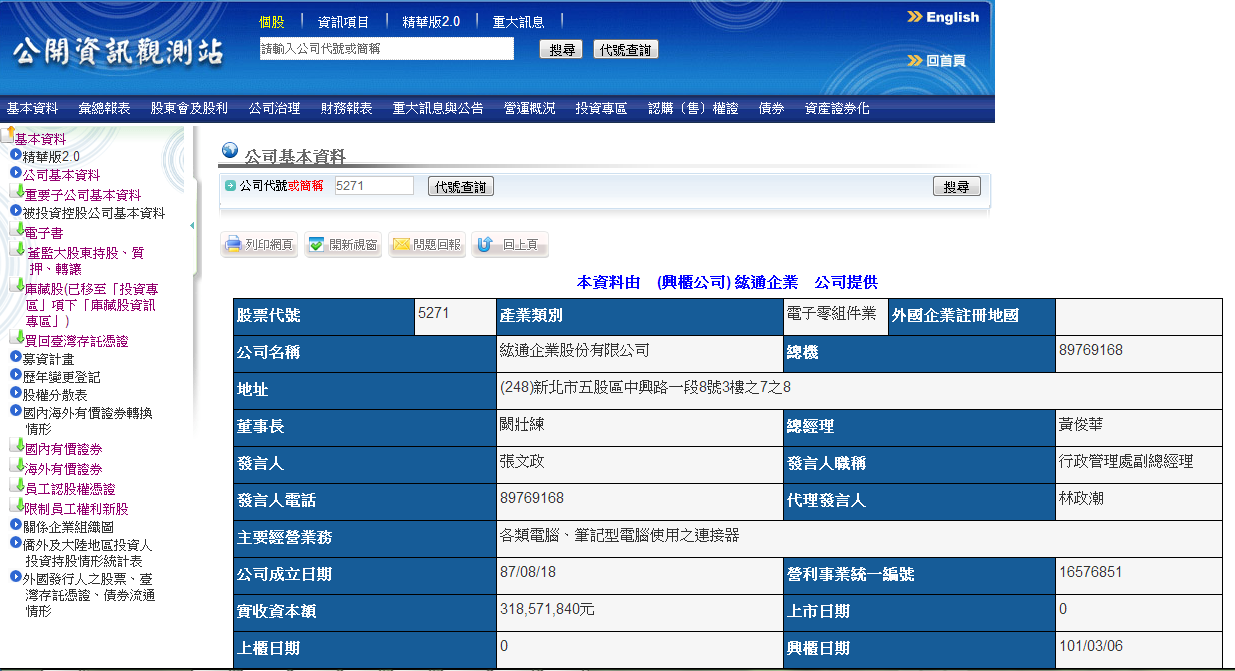1235x671 pixels.
Task: Click 代號查詢 beside the 5271 field
Action: pyautogui.click(x=461, y=187)
